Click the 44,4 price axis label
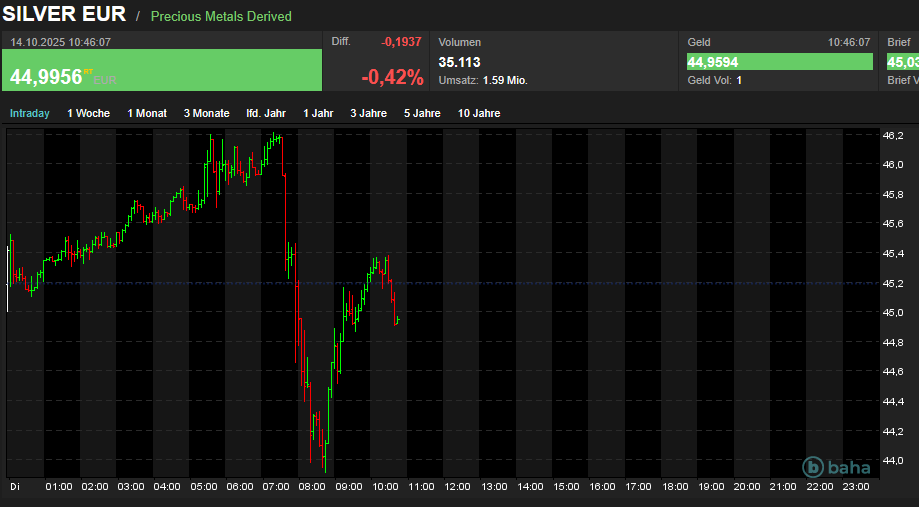919x507 pixels. coord(893,401)
